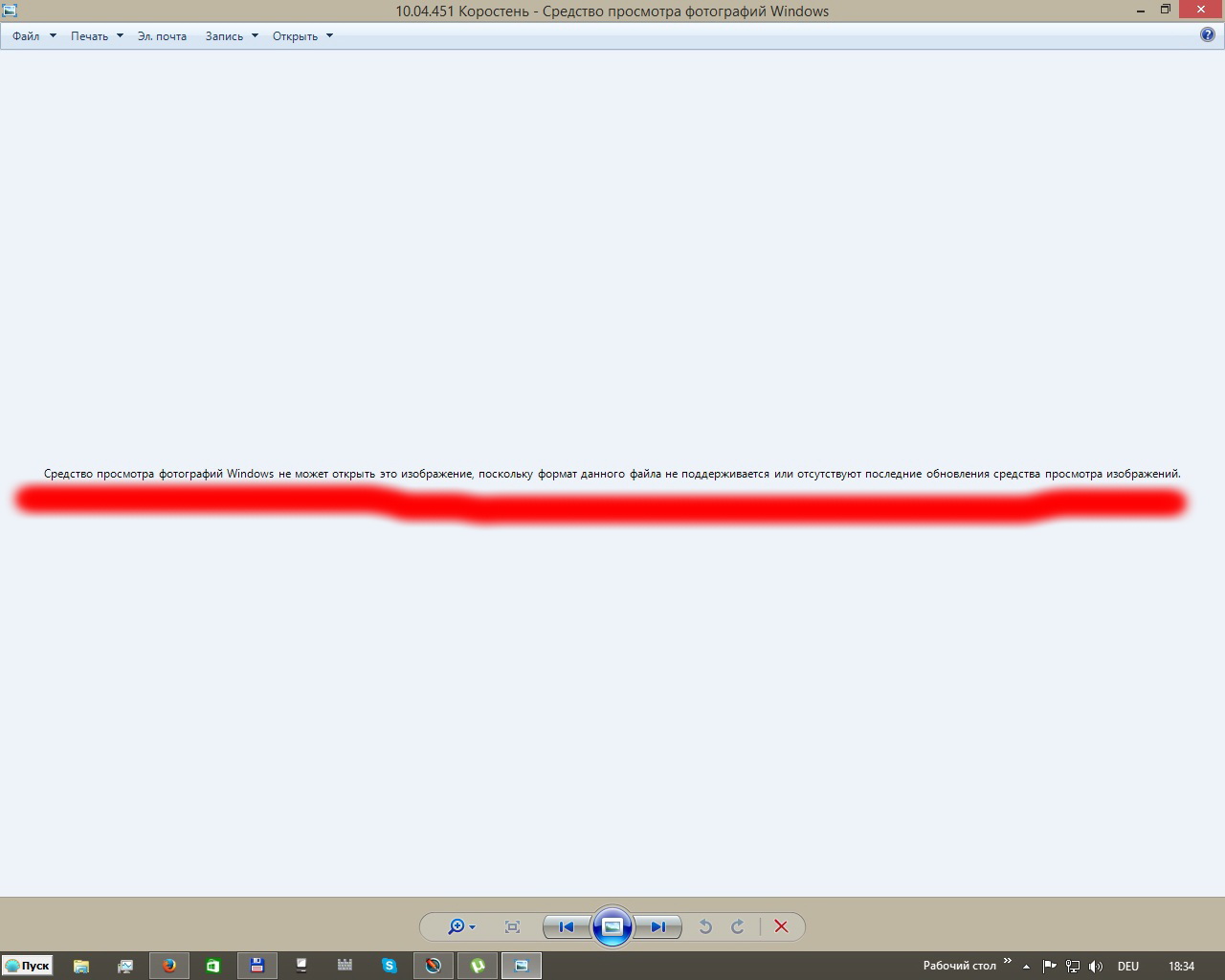Go to the next image

click(658, 926)
